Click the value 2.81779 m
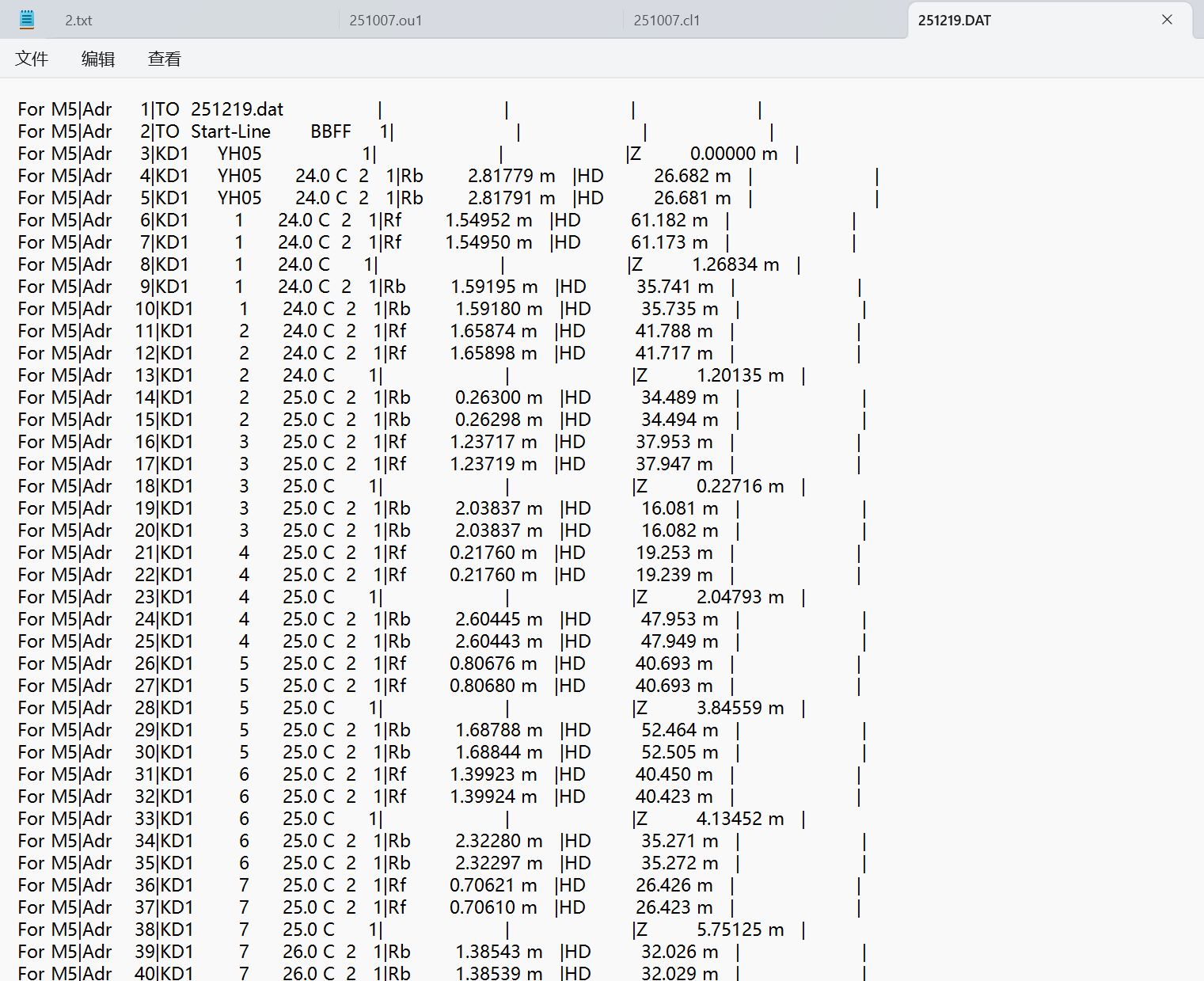This screenshot has width=1204, height=981. pyautogui.click(x=511, y=176)
